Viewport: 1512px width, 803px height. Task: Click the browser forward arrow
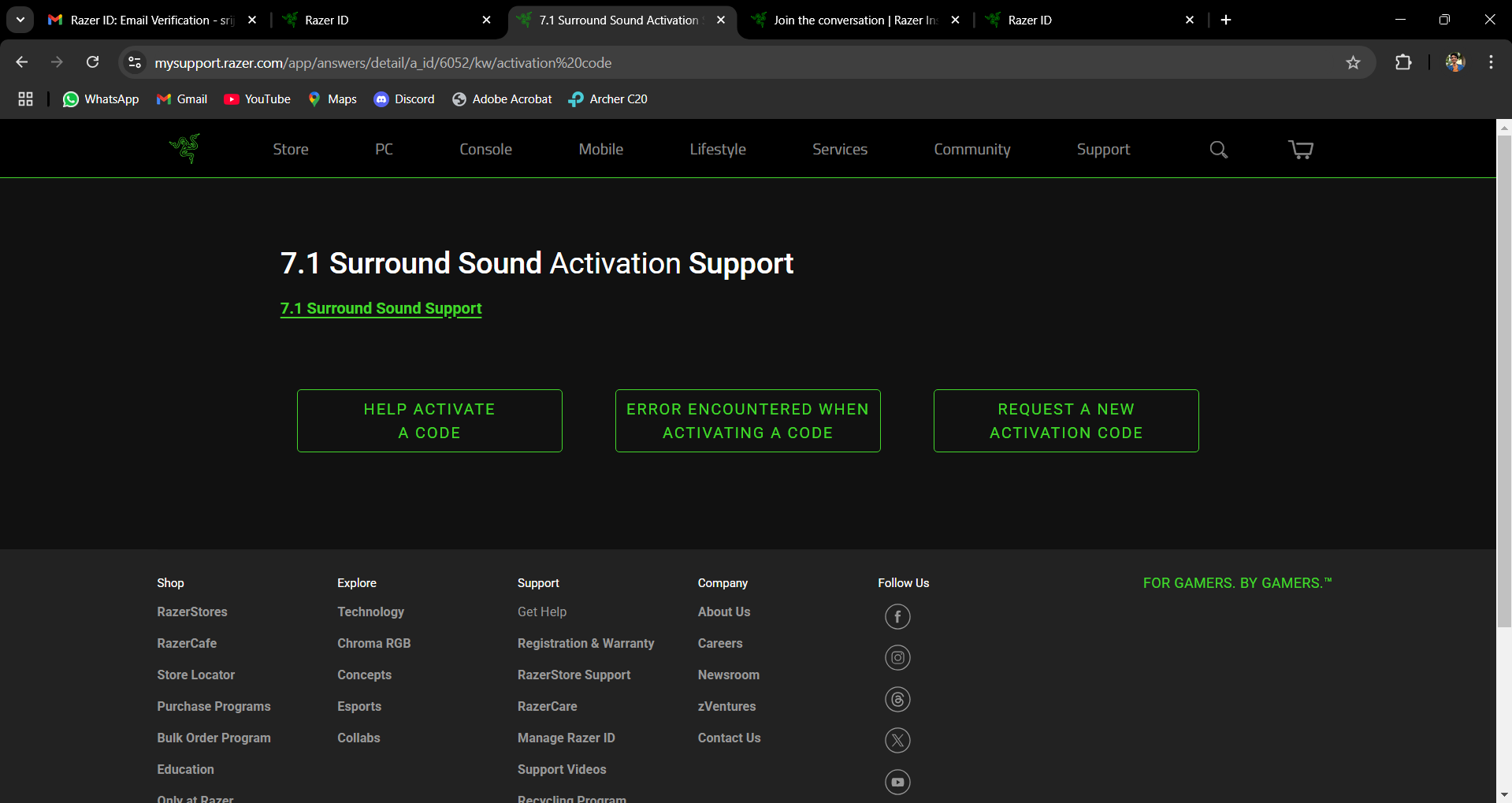click(57, 62)
